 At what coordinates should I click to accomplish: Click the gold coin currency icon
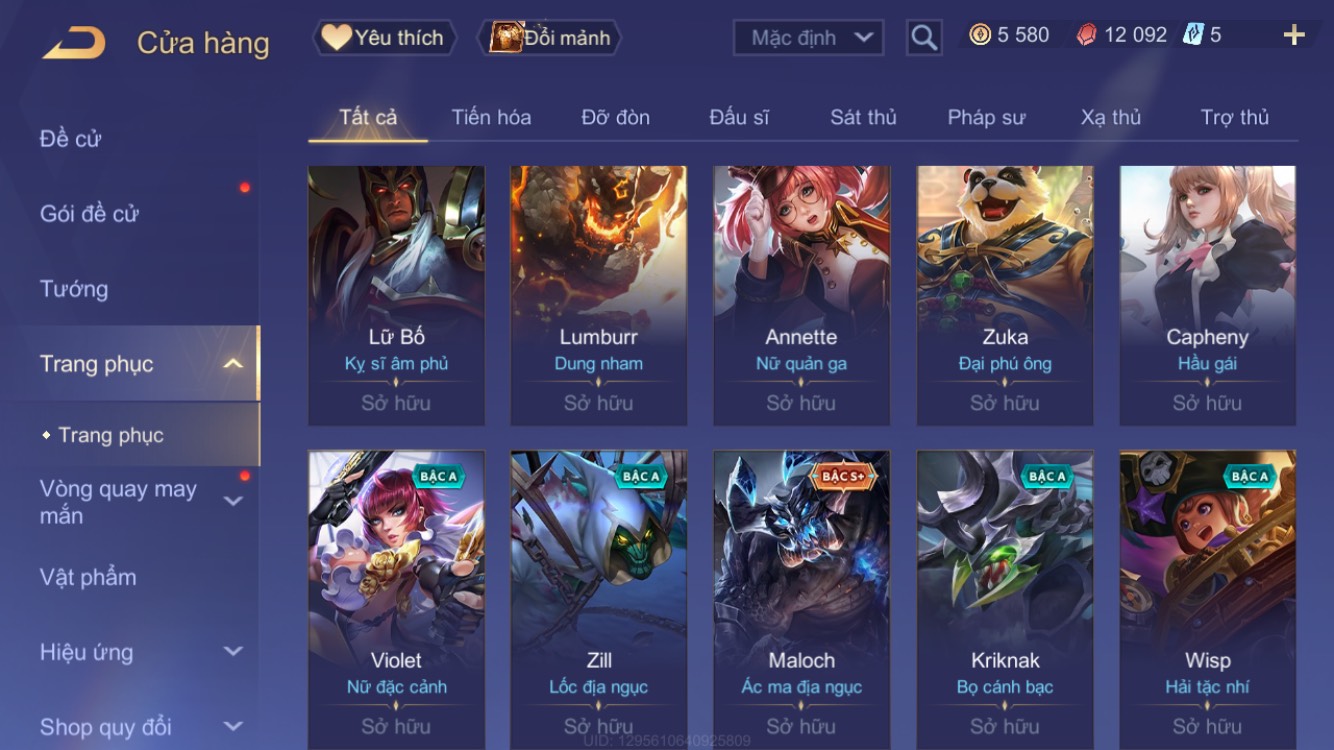click(980, 35)
